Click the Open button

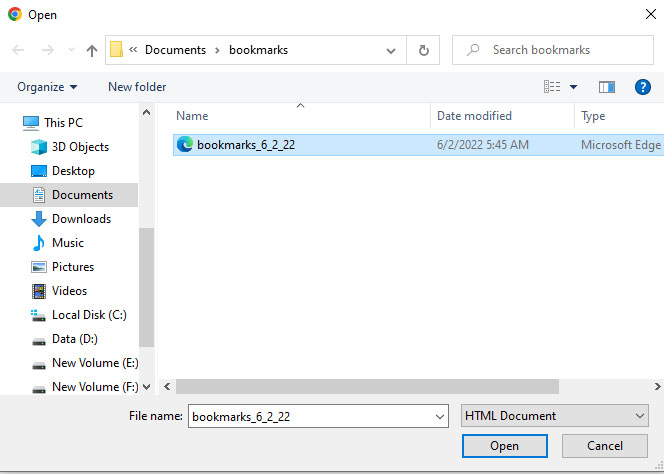point(504,446)
